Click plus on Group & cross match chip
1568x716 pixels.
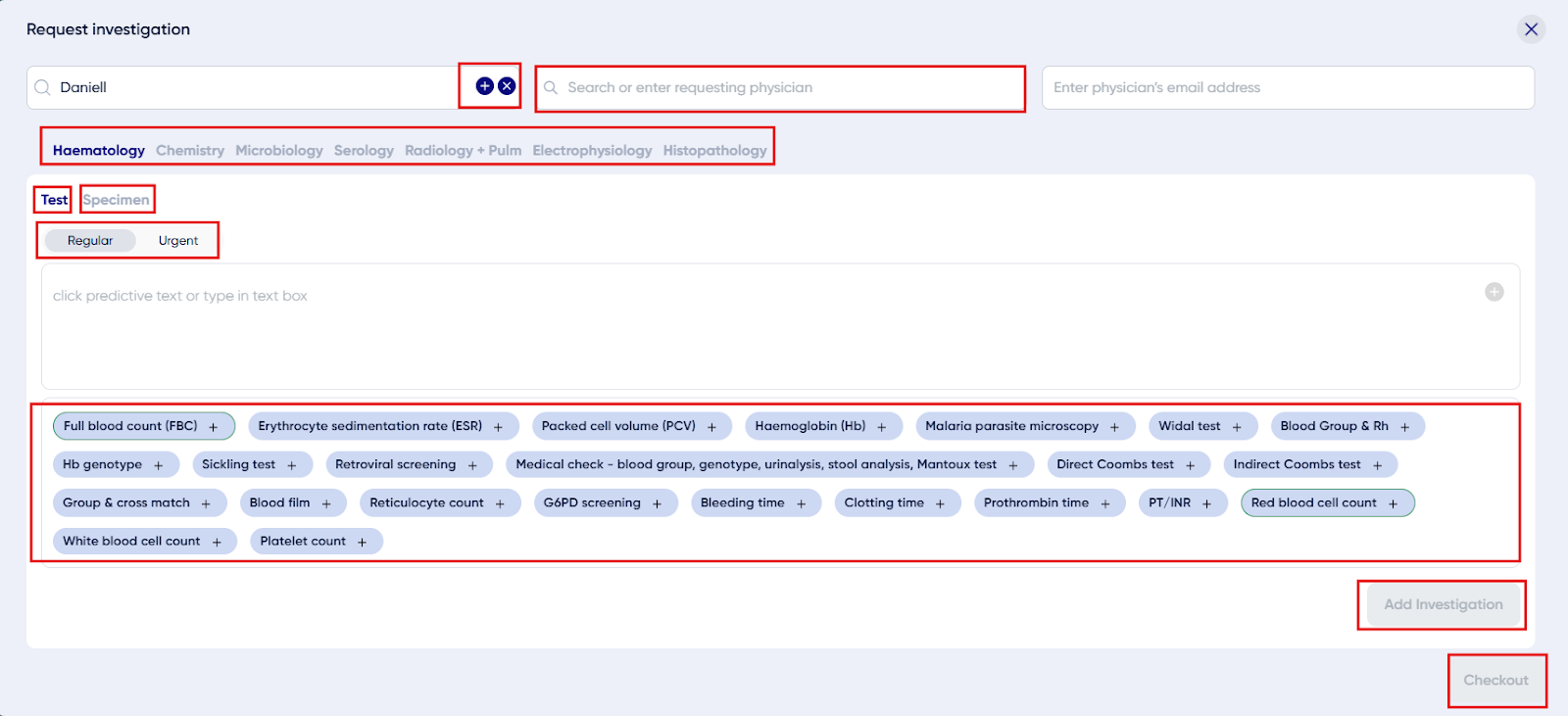click(x=206, y=503)
